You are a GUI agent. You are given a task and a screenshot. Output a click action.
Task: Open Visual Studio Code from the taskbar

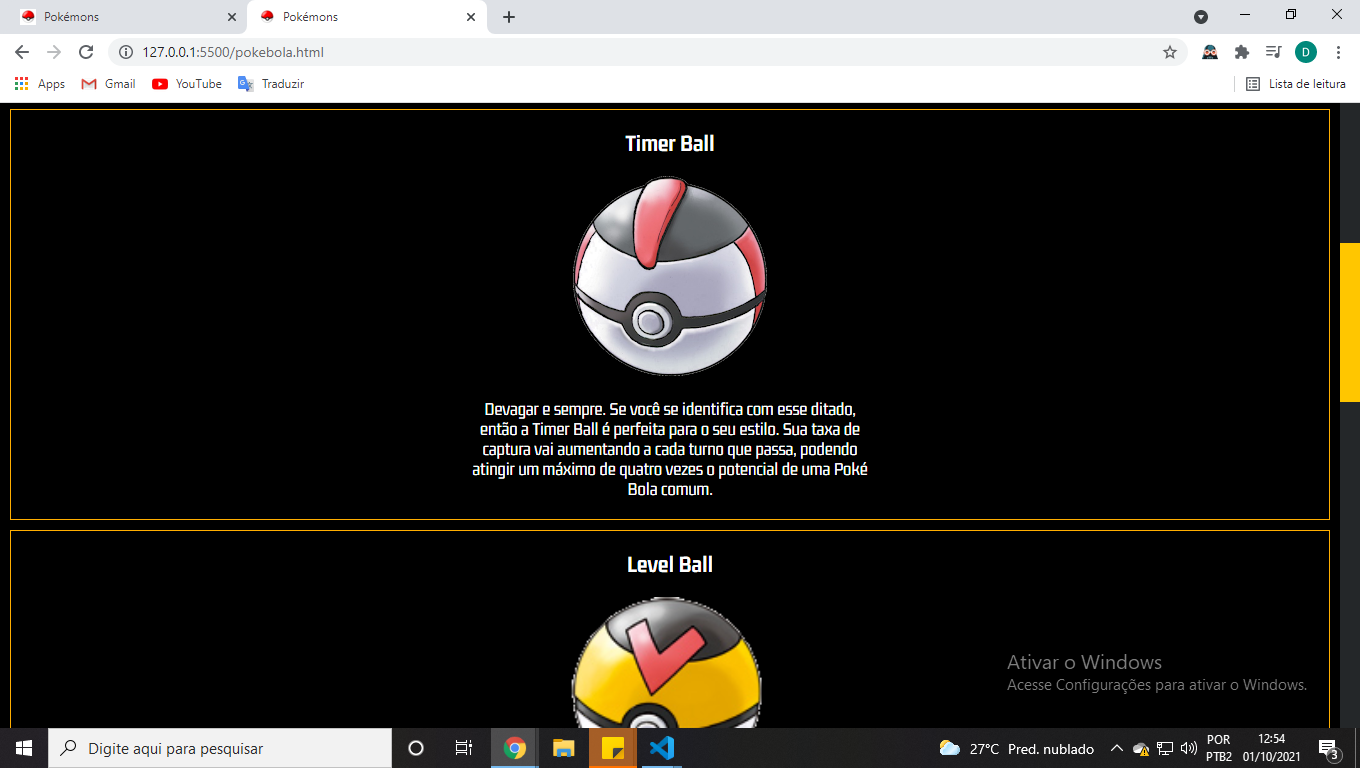click(662, 748)
